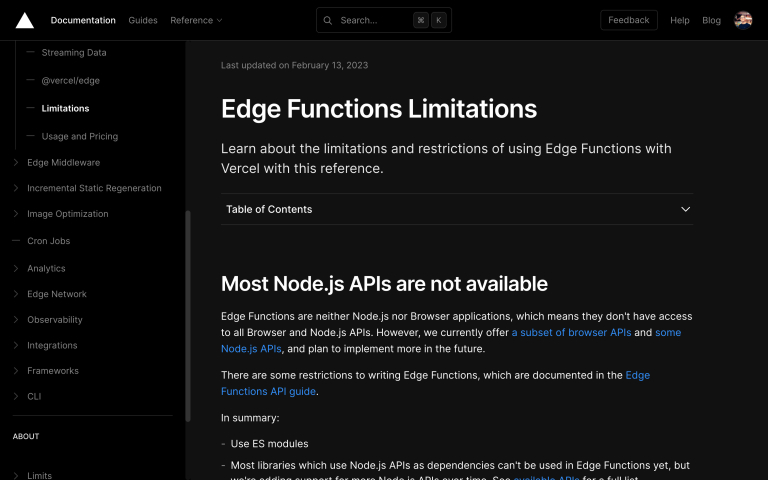
Task: Click the 'Edge Functions Limitations' title
Action: [x=379, y=109]
